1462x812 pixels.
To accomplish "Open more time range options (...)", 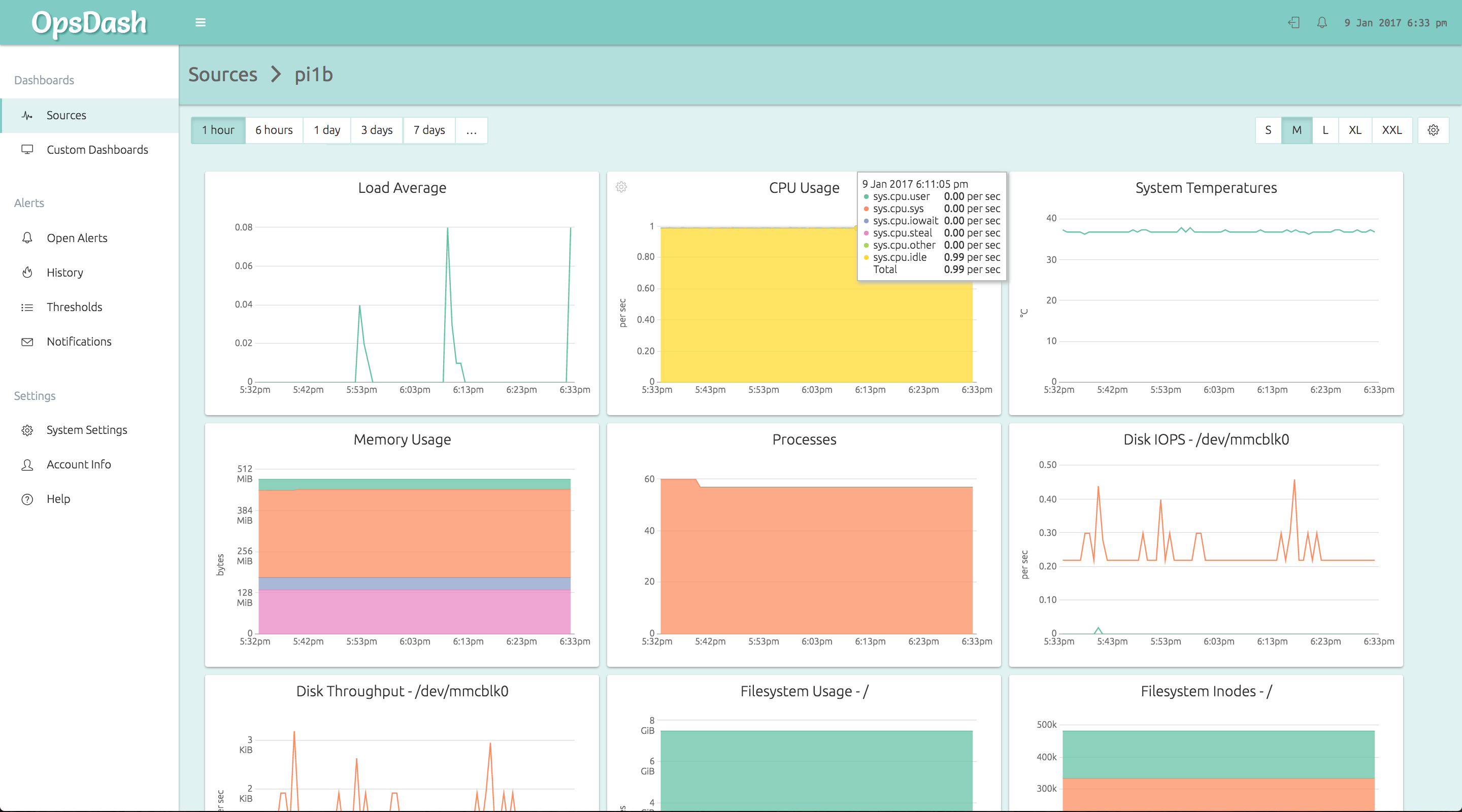I will coord(471,130).
